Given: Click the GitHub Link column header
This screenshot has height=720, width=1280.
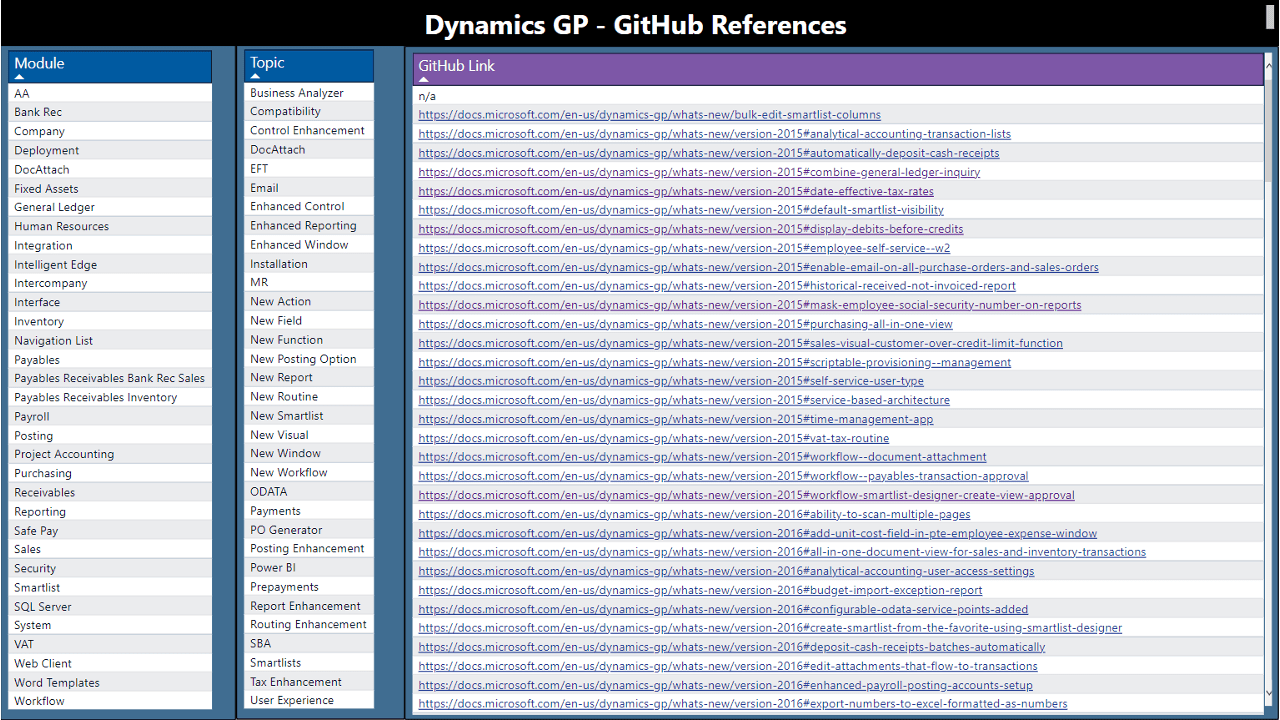Looking at the screenshot, I should 457,66.
